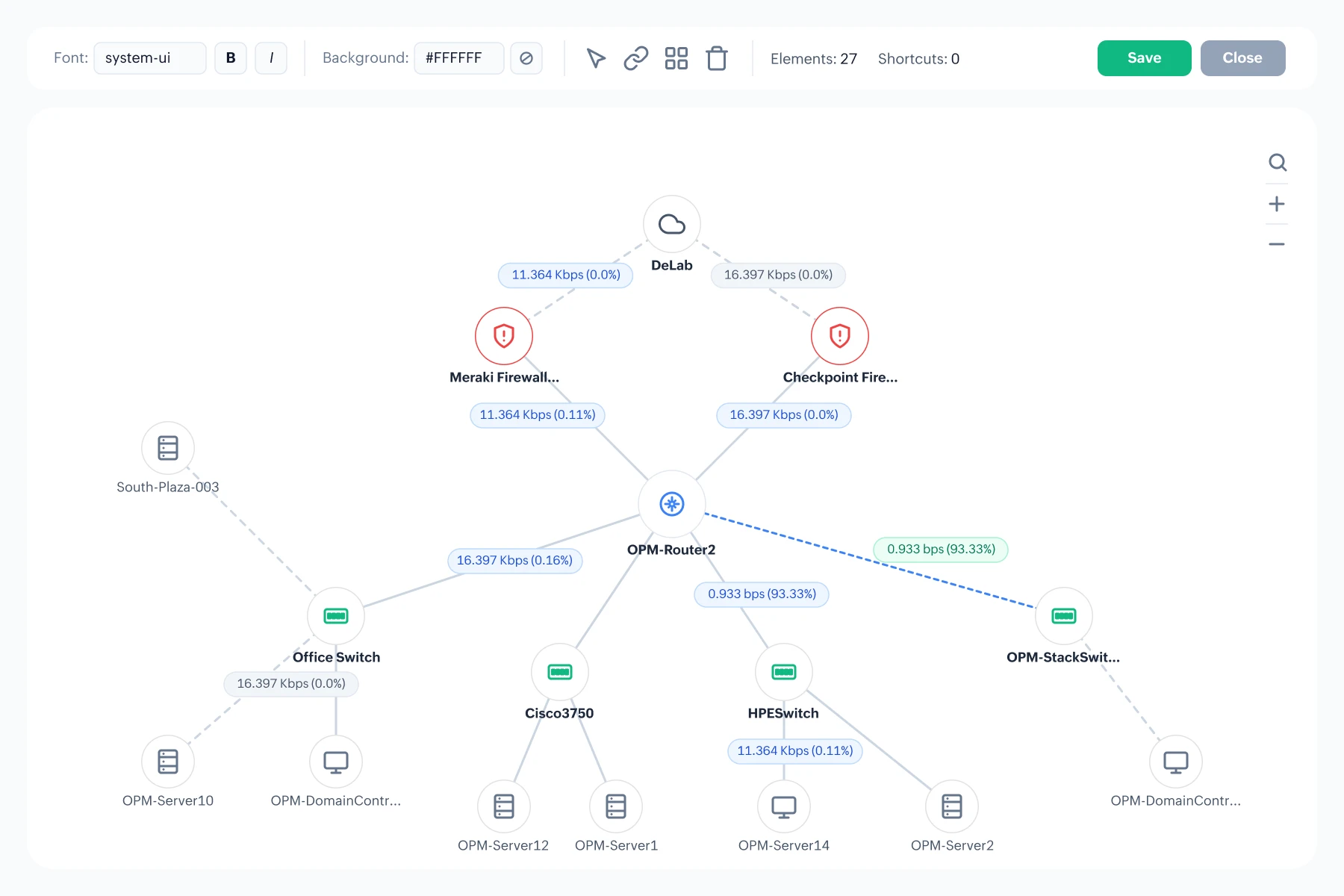
Task: Edit the Font field showing system-ui
Action: point(150,58)
